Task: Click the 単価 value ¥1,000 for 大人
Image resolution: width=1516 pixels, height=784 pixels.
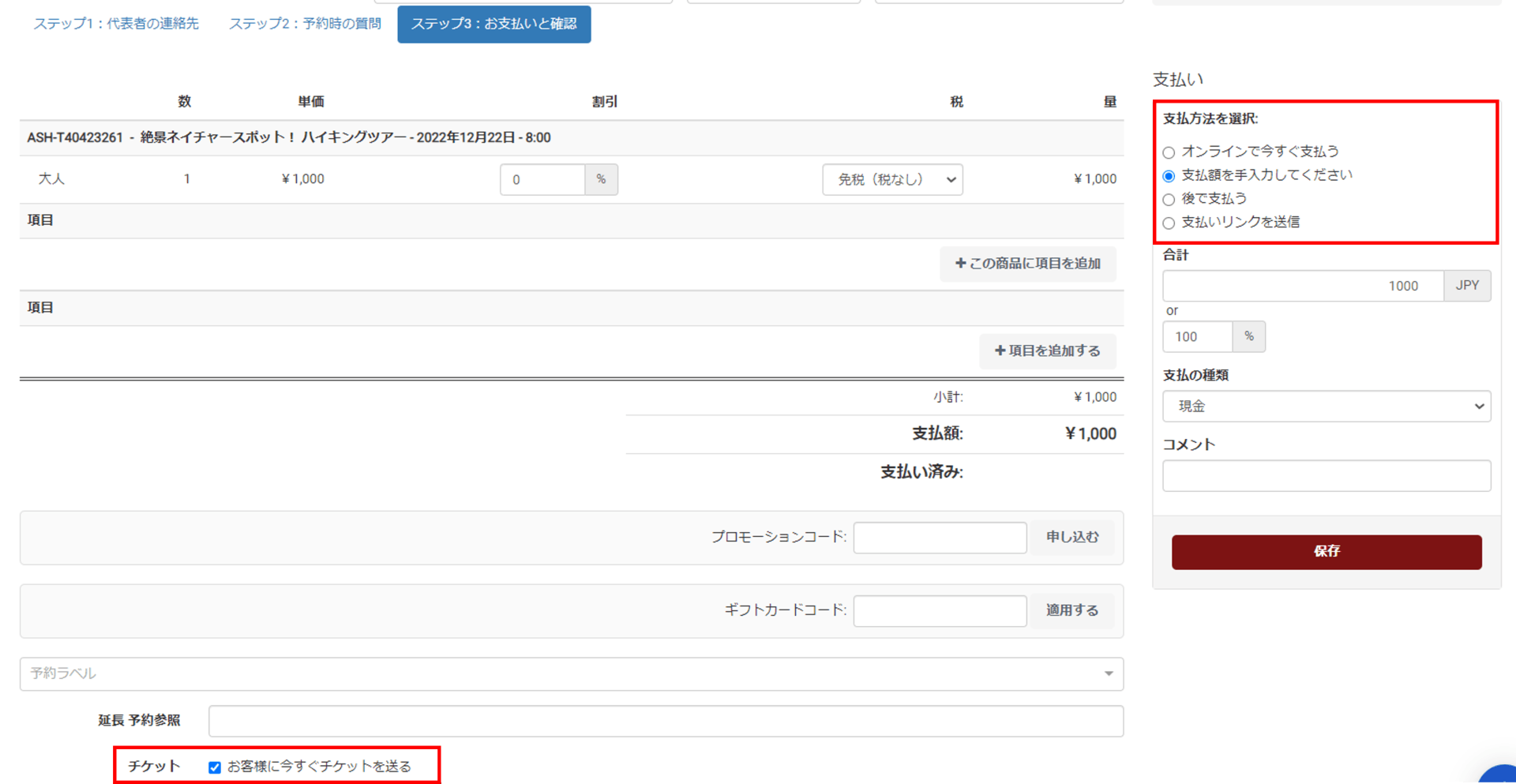Action: pos(303,179)
